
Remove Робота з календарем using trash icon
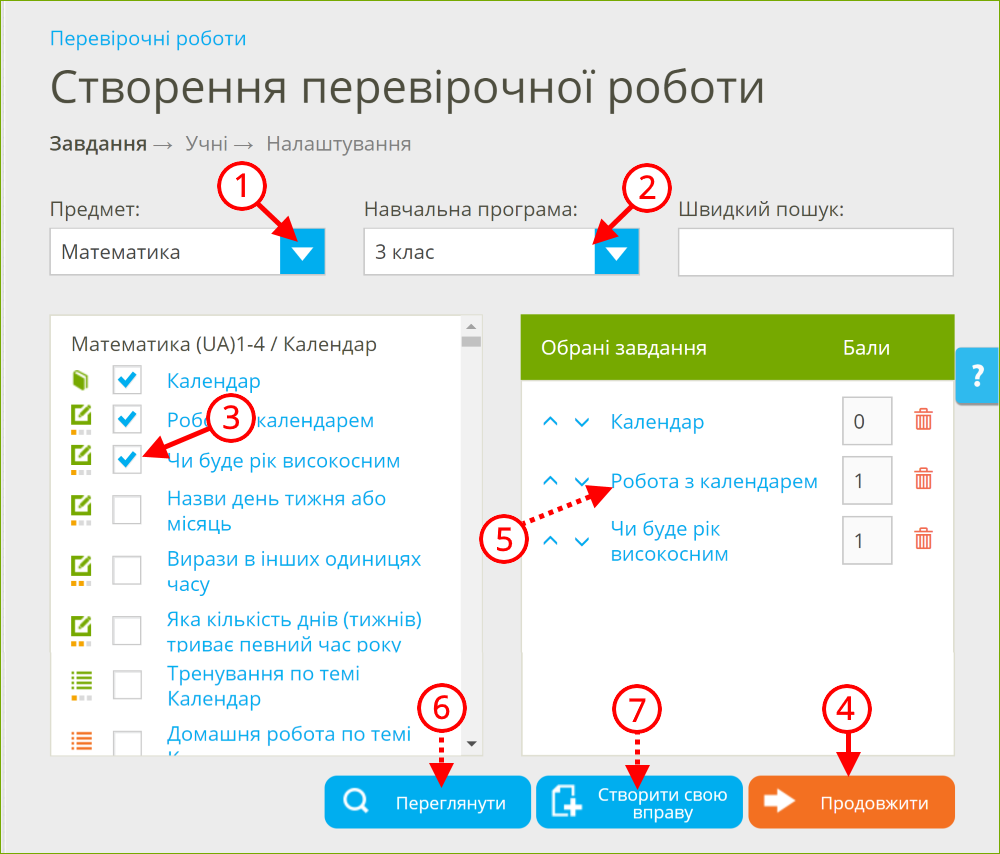(x=923, y=480)
